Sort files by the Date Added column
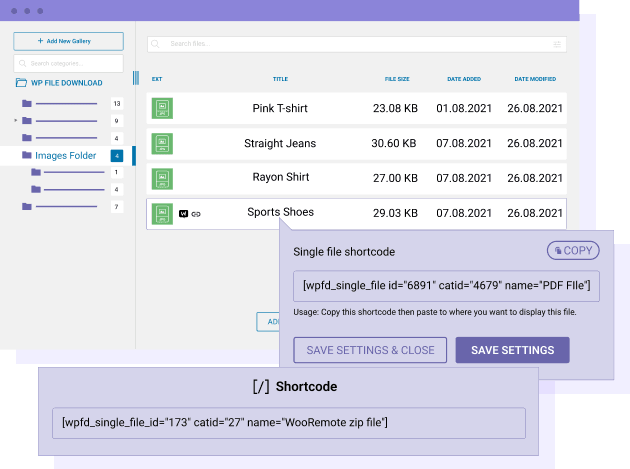The width and height of the screenshot is (630, 469). tap(464, 79)
